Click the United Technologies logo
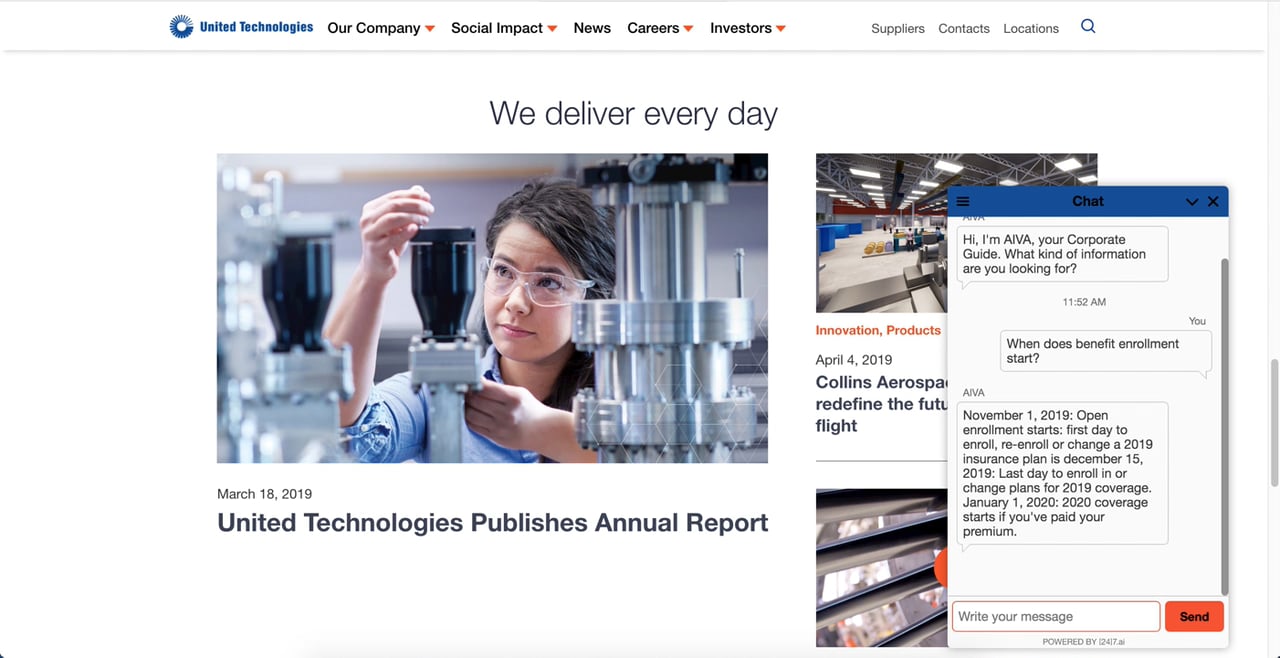The width and height of the screenshot is (1280, 658). [x=241, y=27]
